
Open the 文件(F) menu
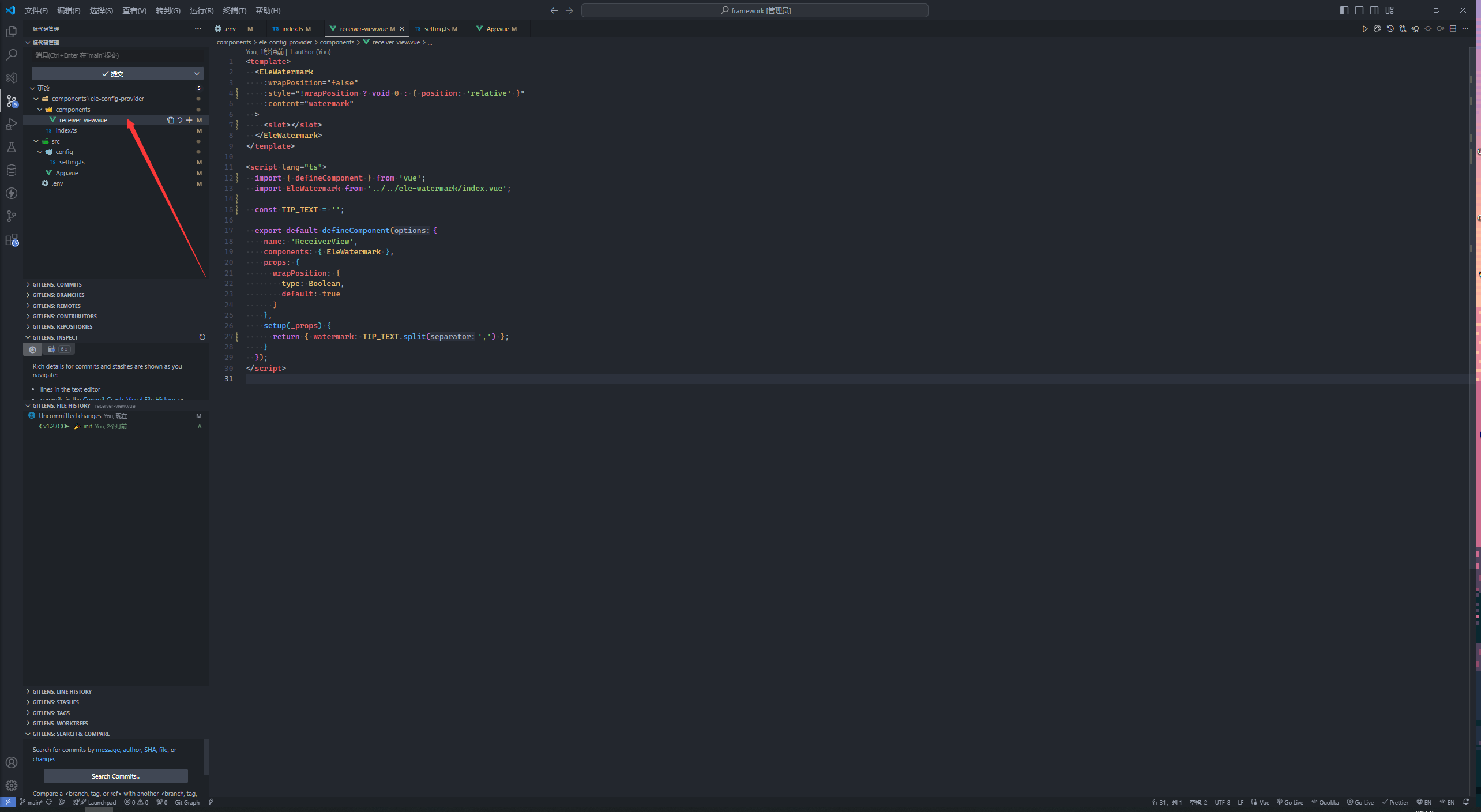pos(36,10)
